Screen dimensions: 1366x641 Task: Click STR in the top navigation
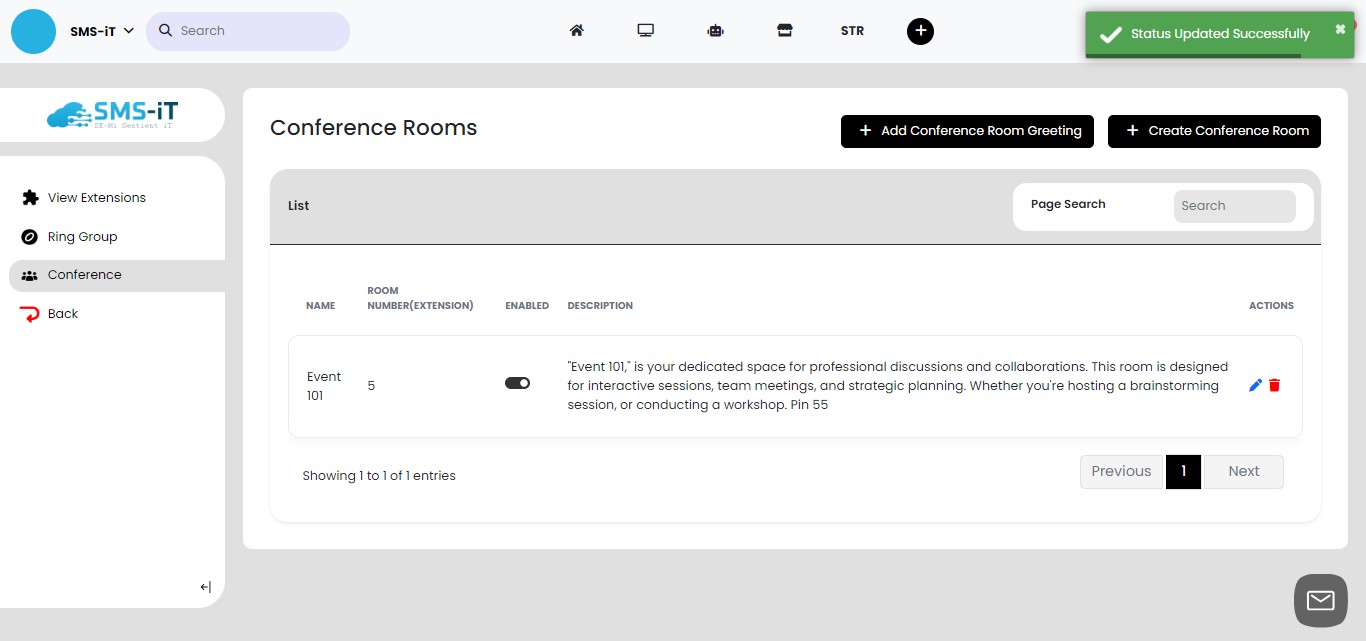(852, 31)
